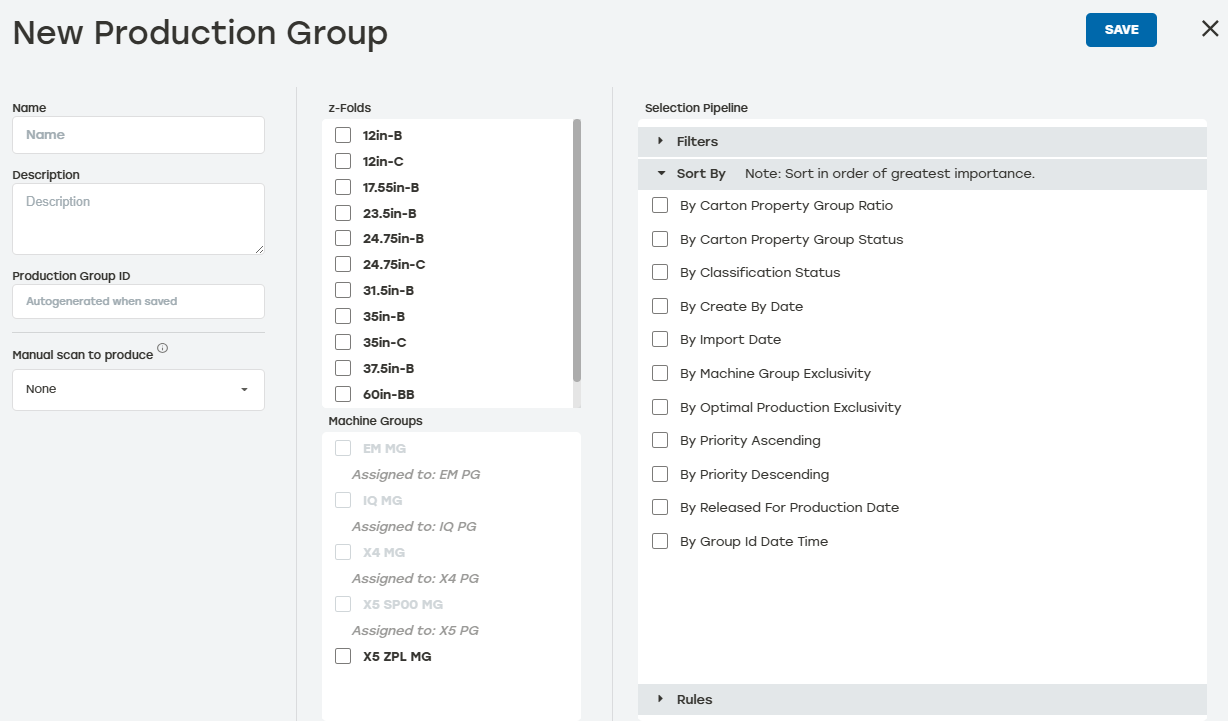Click the 'Assigned to: EM PG' text

416,474
